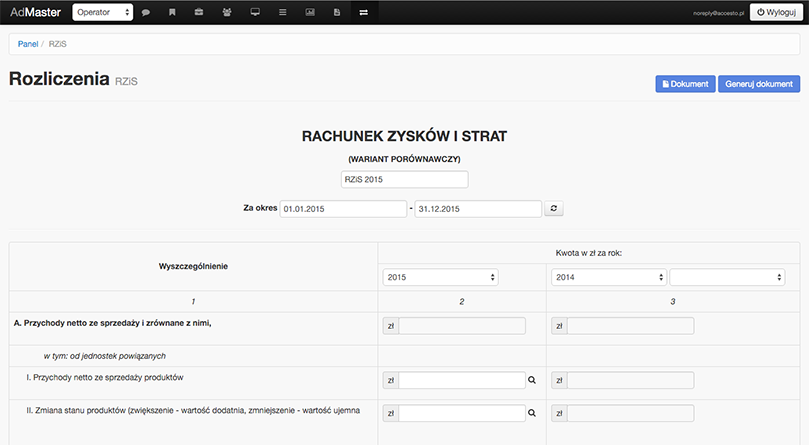
Task: Click 2014 amount field for Zmiana stanu produktów
Action: (x=630, y=413)
